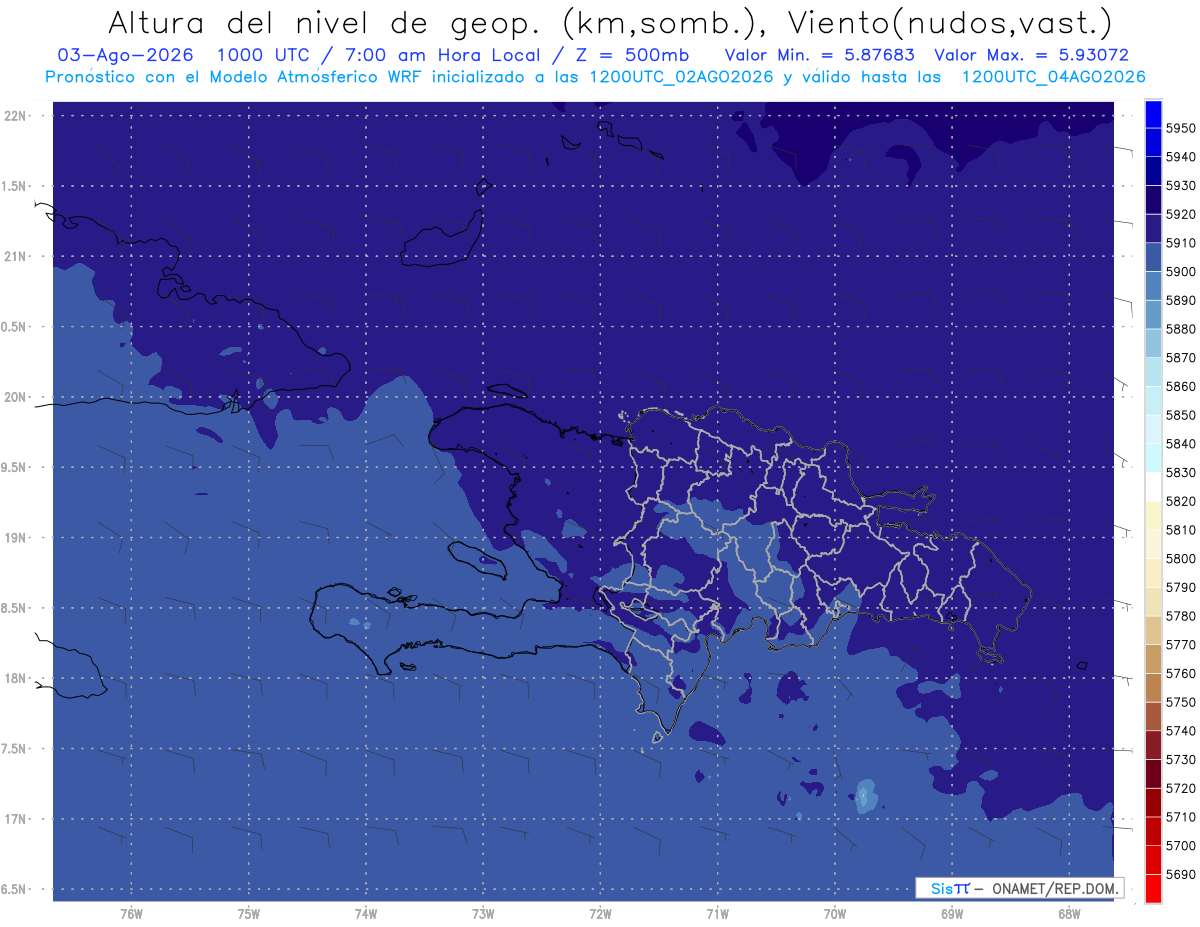Screen dimensions: 1200x927
Task: Click the '22N' latitude label
Action: point(16,116)
